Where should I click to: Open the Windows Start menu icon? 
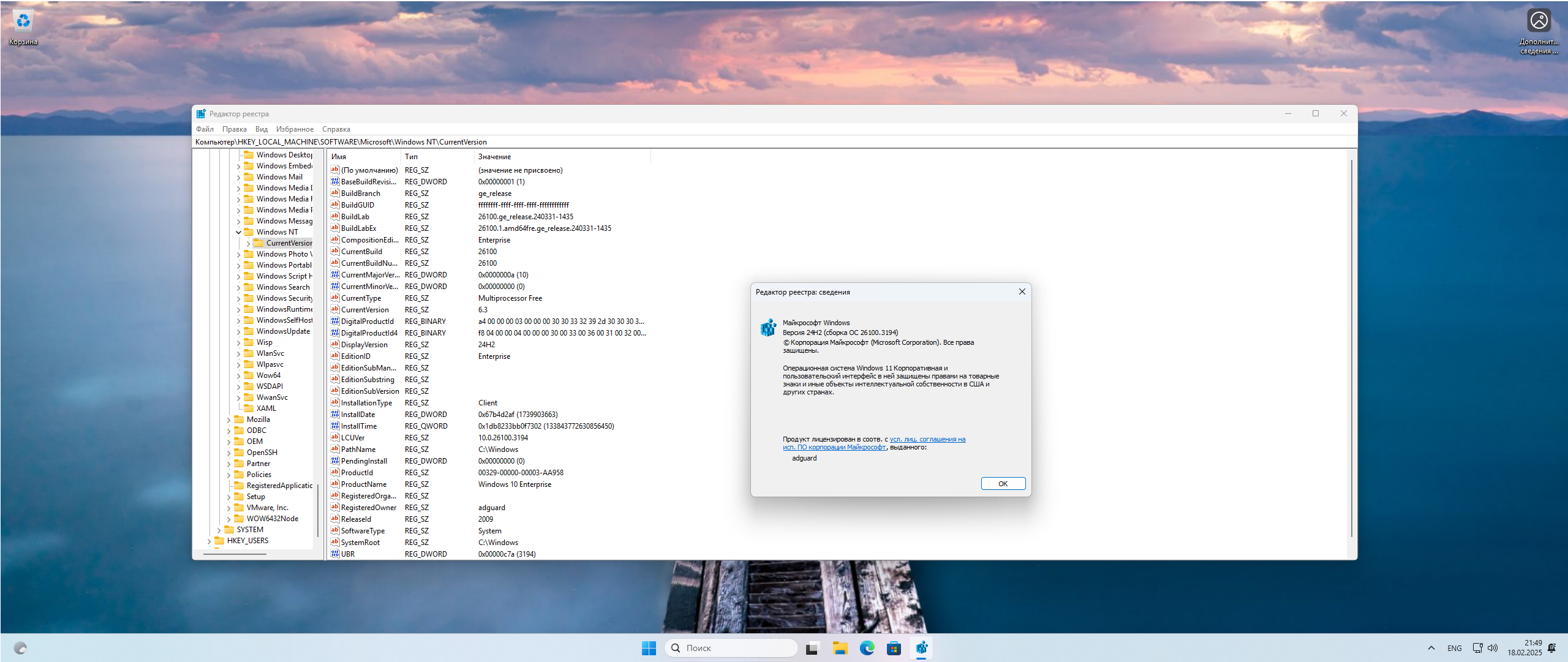(649, 648)
